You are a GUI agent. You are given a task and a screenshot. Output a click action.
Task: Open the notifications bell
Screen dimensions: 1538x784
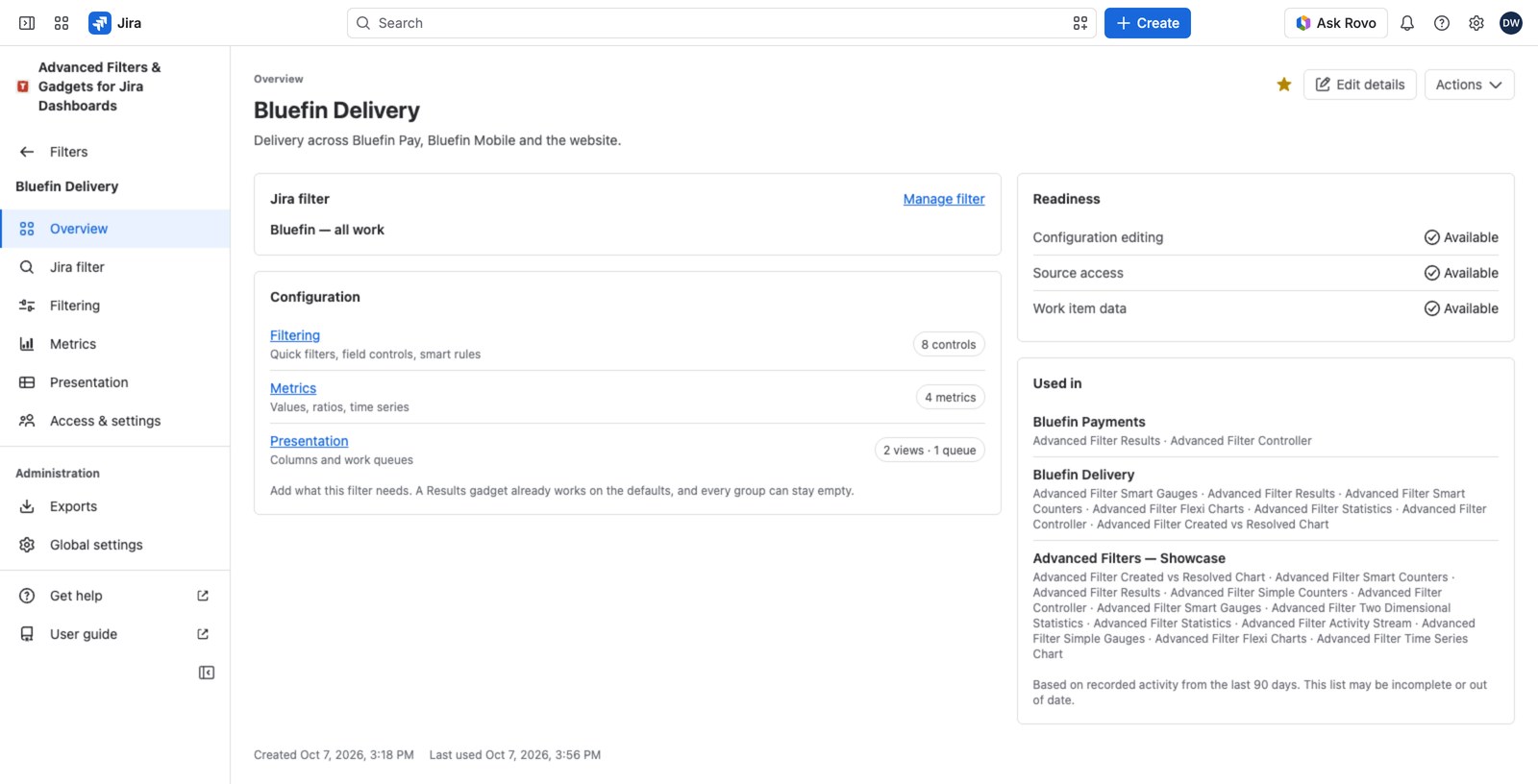point(1407,23)
